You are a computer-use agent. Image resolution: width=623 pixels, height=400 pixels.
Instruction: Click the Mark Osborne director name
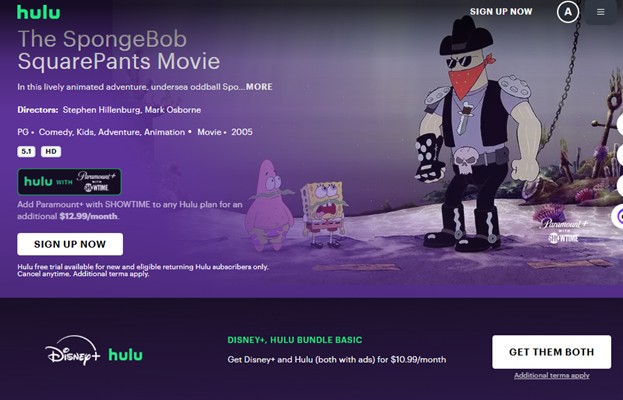(x=173, y=110)
